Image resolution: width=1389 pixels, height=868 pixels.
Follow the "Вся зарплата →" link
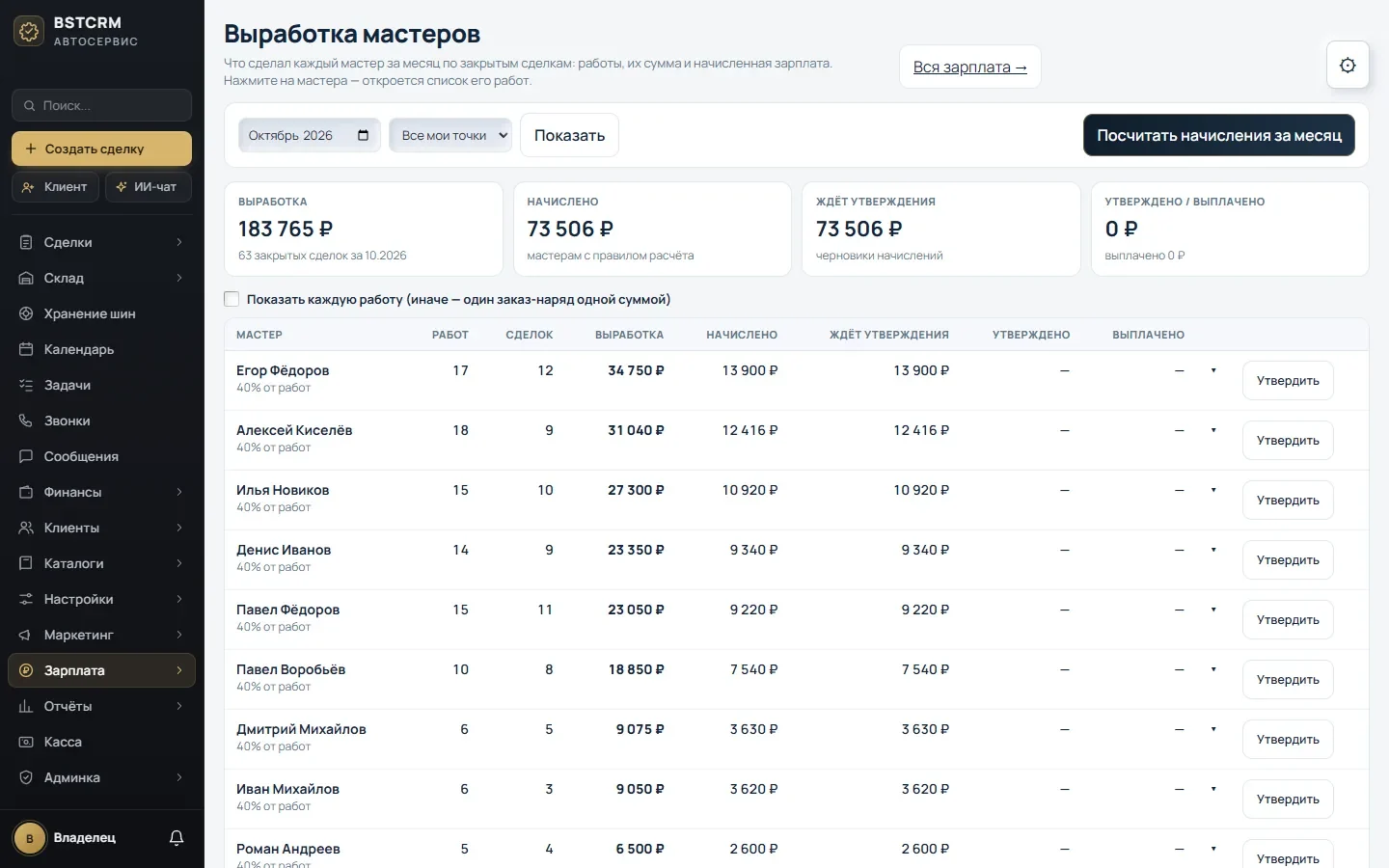969,67
